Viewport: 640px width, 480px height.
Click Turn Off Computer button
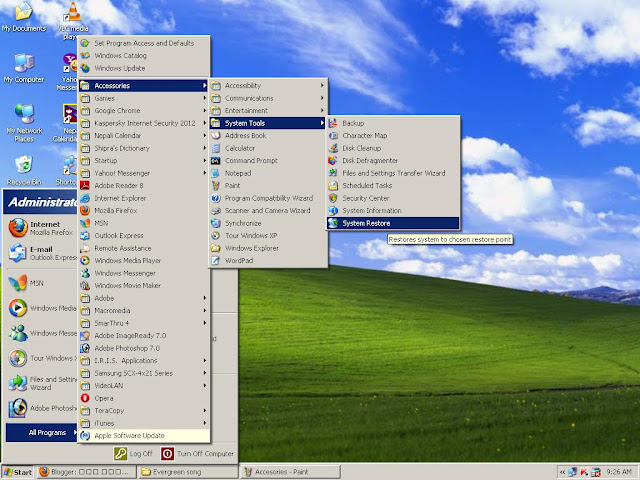pos(198,453)
